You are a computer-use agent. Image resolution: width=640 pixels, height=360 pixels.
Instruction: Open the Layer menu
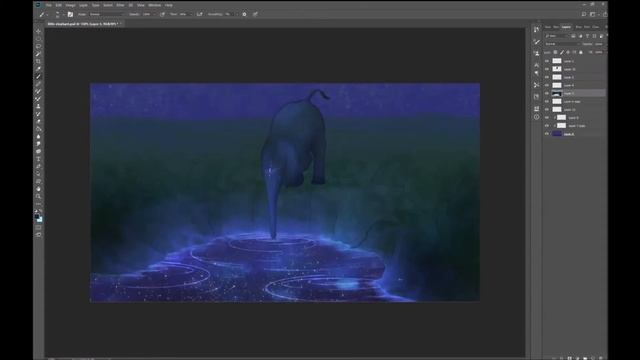click(83, 5)
